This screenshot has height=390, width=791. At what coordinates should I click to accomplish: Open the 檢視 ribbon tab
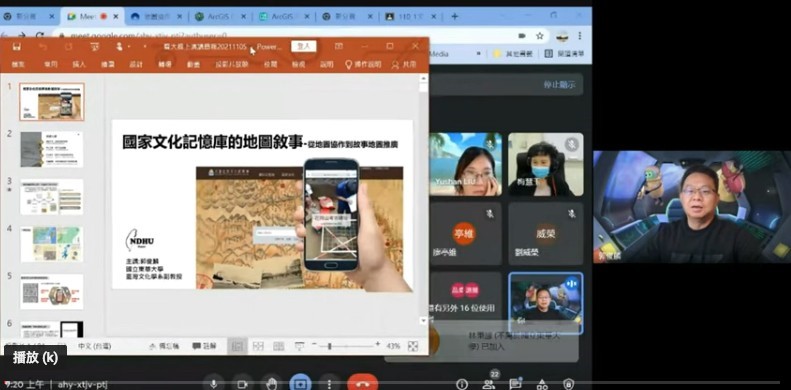299,65
